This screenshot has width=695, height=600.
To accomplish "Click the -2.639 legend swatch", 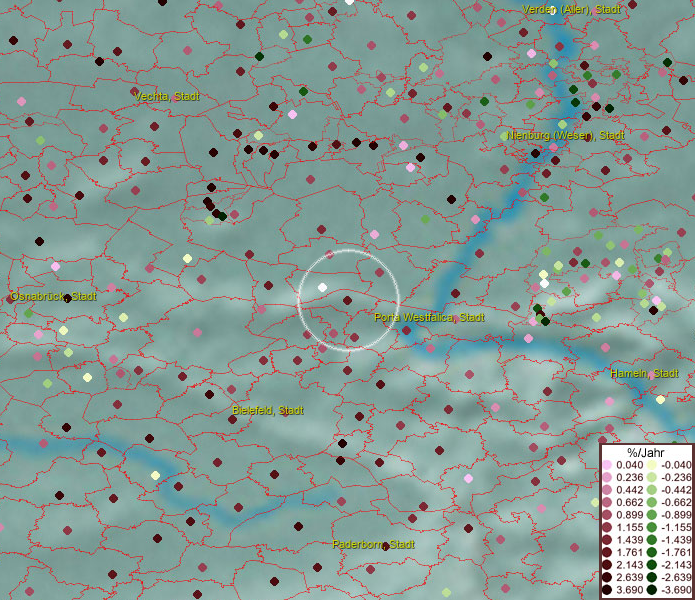I will pos(652,577).
